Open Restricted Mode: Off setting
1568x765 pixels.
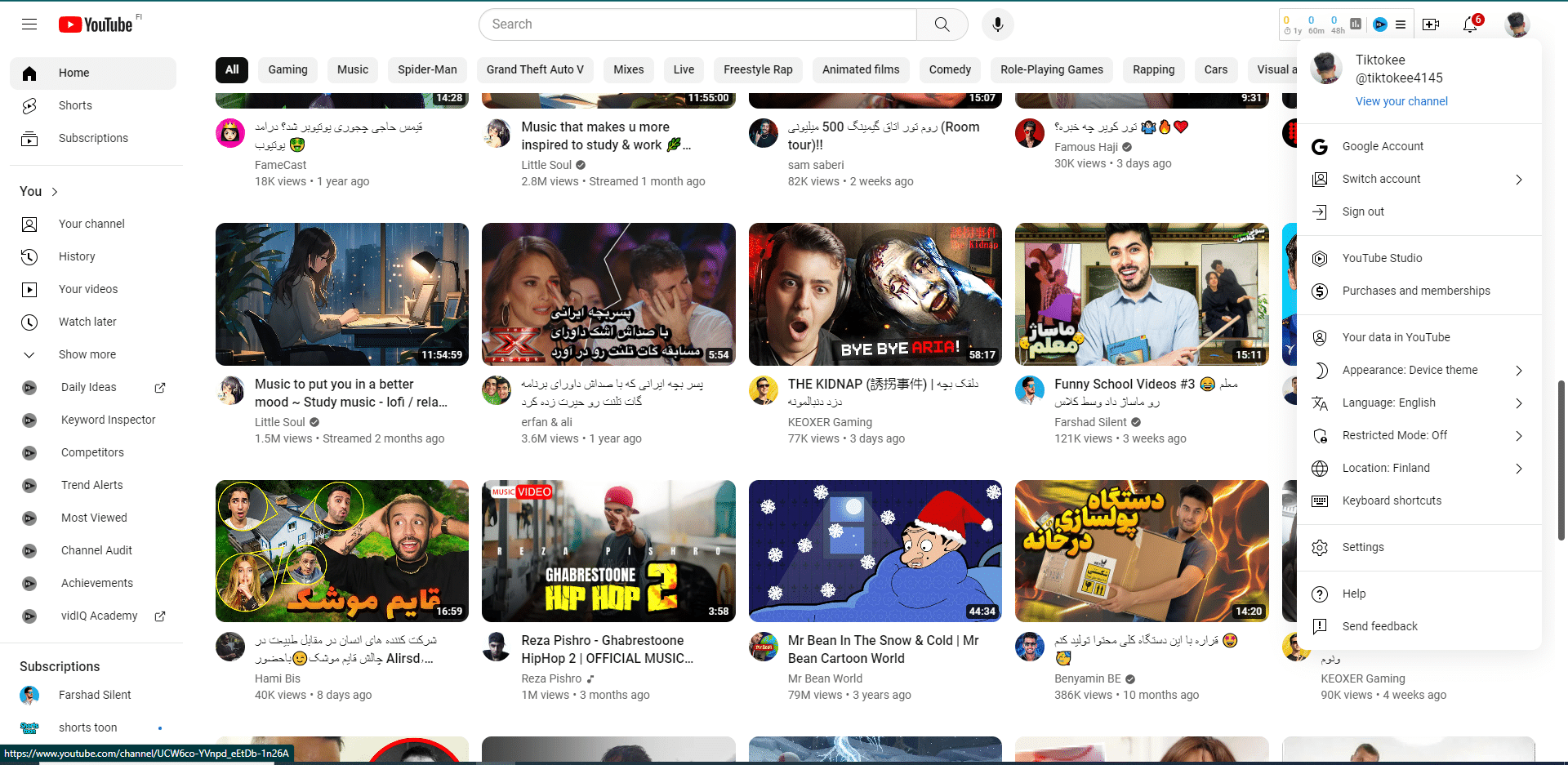click(1394, 435)
